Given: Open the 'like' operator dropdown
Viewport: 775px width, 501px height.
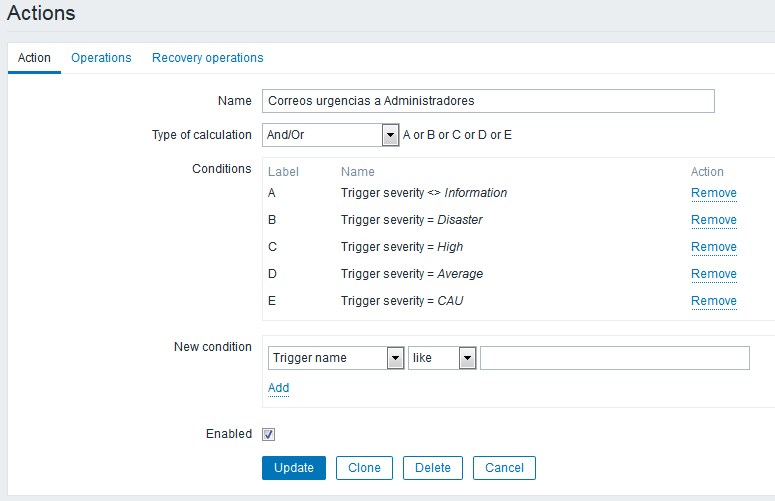Looking at the screenshot, I should 440,358.
